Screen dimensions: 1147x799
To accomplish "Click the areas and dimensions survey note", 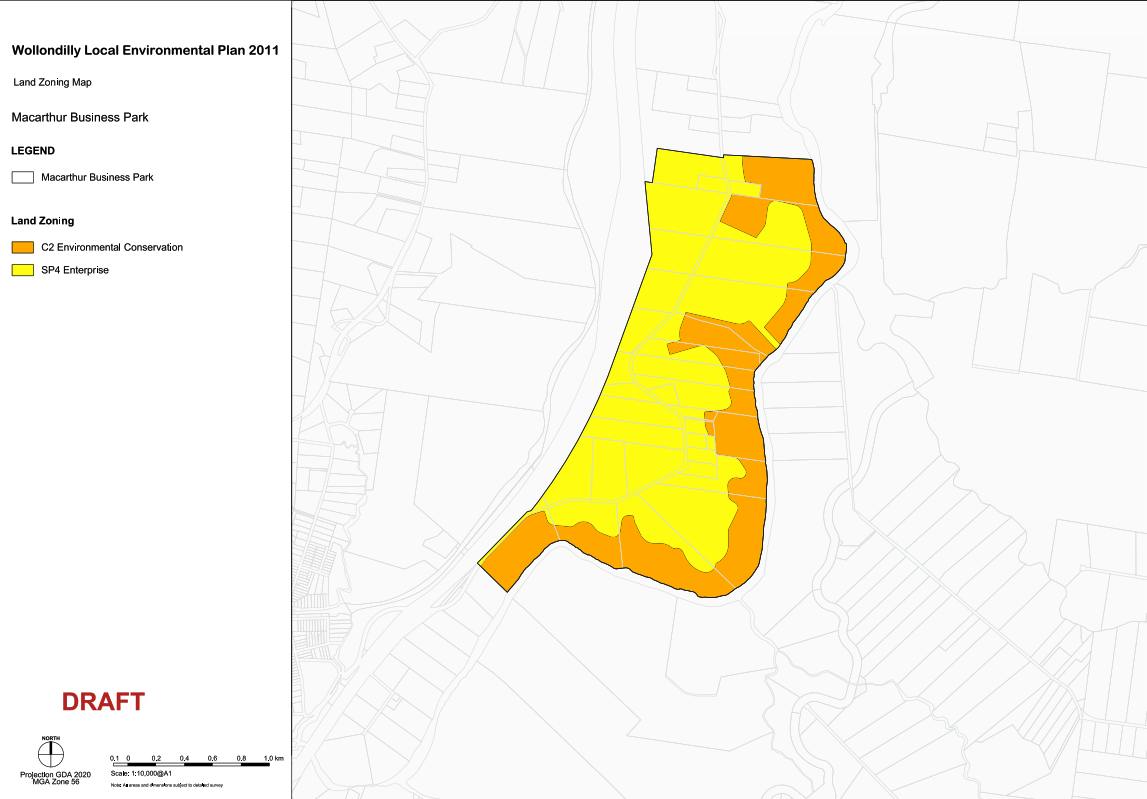I will coord(166,785).
